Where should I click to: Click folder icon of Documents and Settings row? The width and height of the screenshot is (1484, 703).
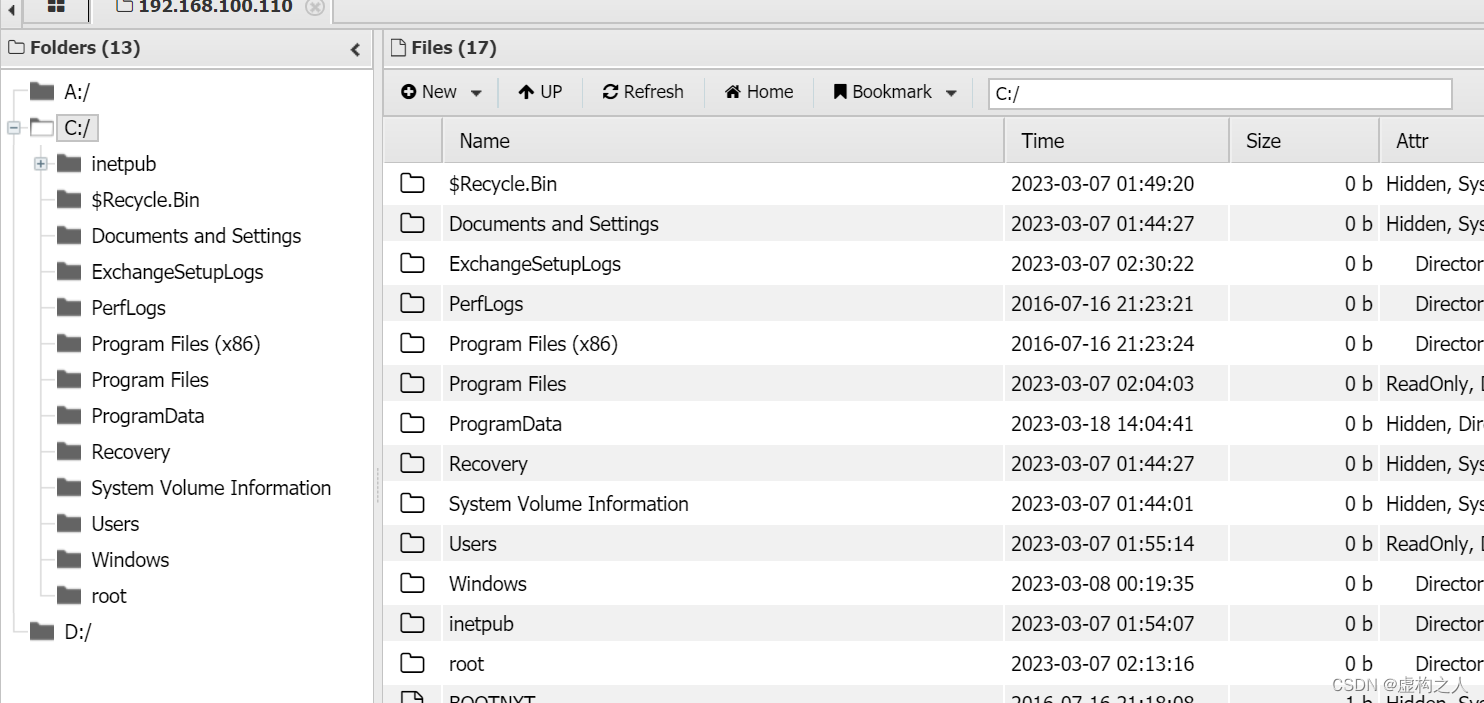coord(412,223)
